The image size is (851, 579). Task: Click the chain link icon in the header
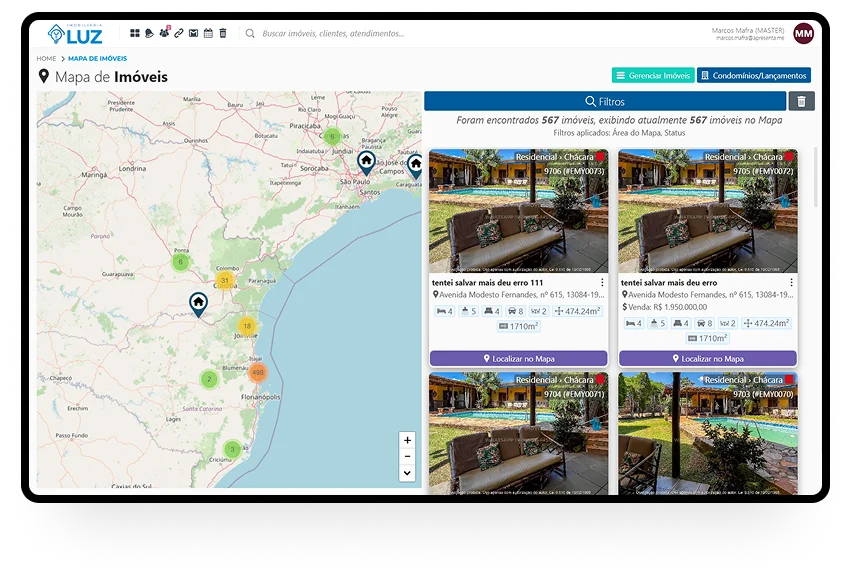point(179,33)
